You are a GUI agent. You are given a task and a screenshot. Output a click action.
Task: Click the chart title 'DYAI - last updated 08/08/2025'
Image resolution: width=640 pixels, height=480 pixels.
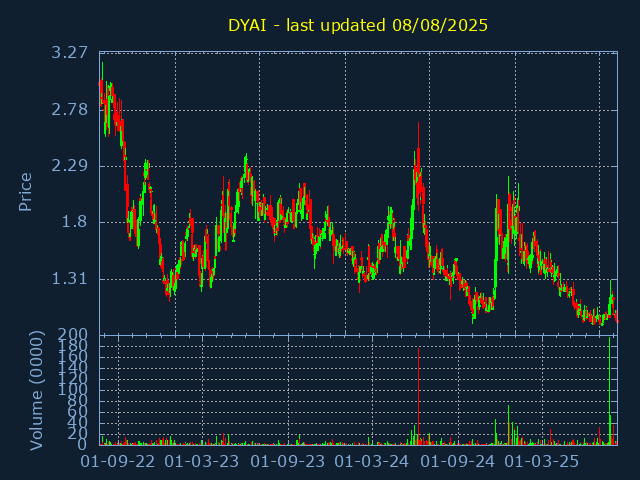pos(358,25)
